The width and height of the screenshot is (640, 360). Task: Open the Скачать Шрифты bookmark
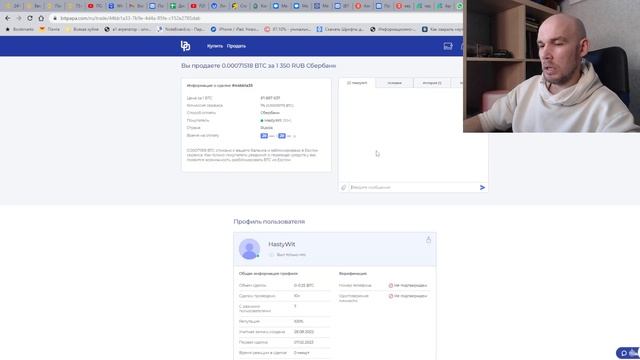pyautogui.click(x=340, y=29)
